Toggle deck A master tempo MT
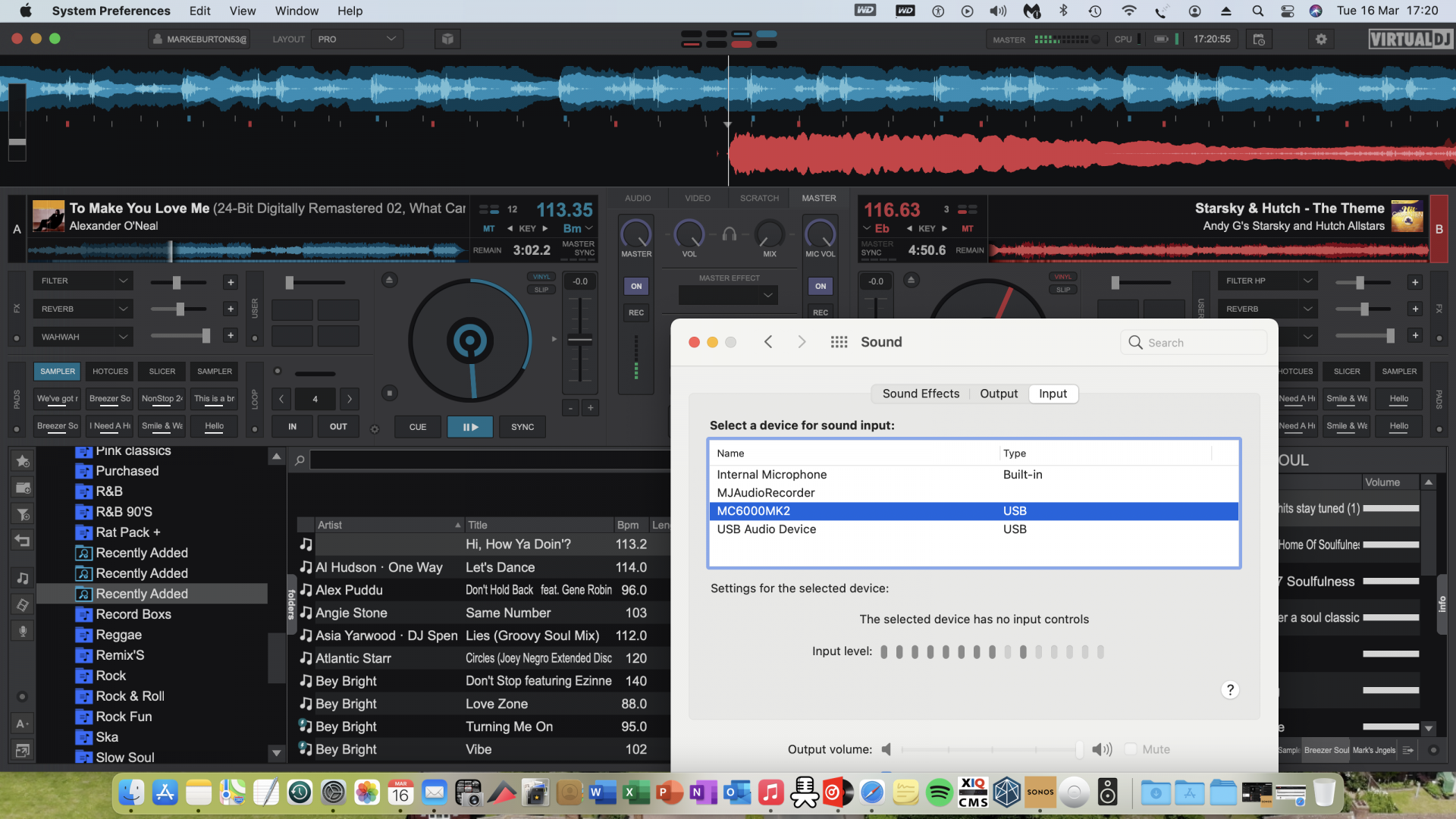1456x819 pixels. (x=488, y=228)
